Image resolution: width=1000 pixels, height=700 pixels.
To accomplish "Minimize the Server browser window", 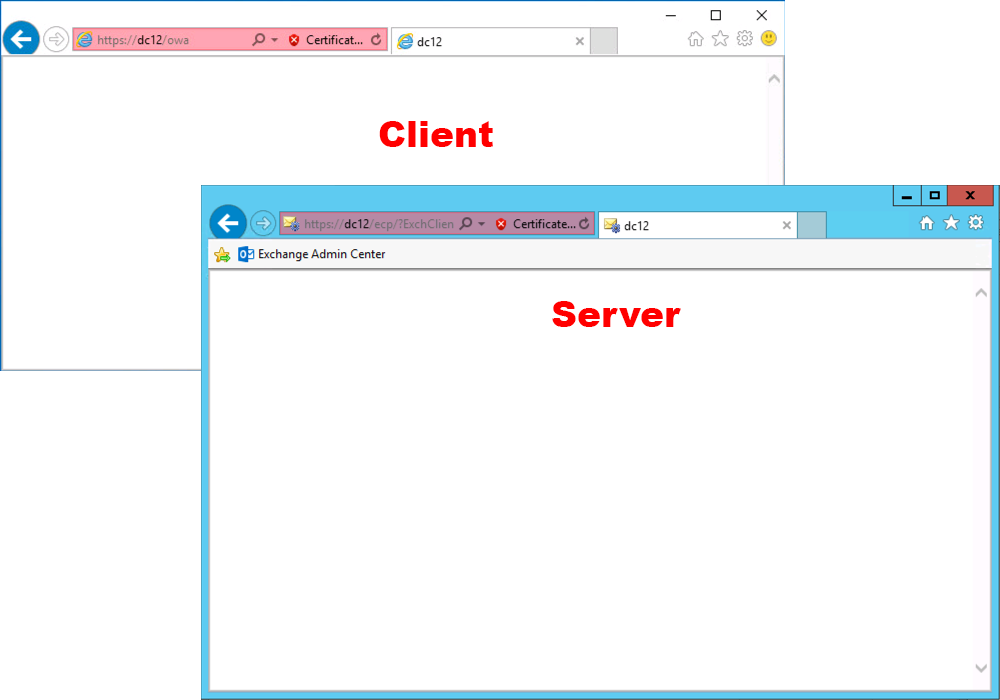I will click(907, 196).
